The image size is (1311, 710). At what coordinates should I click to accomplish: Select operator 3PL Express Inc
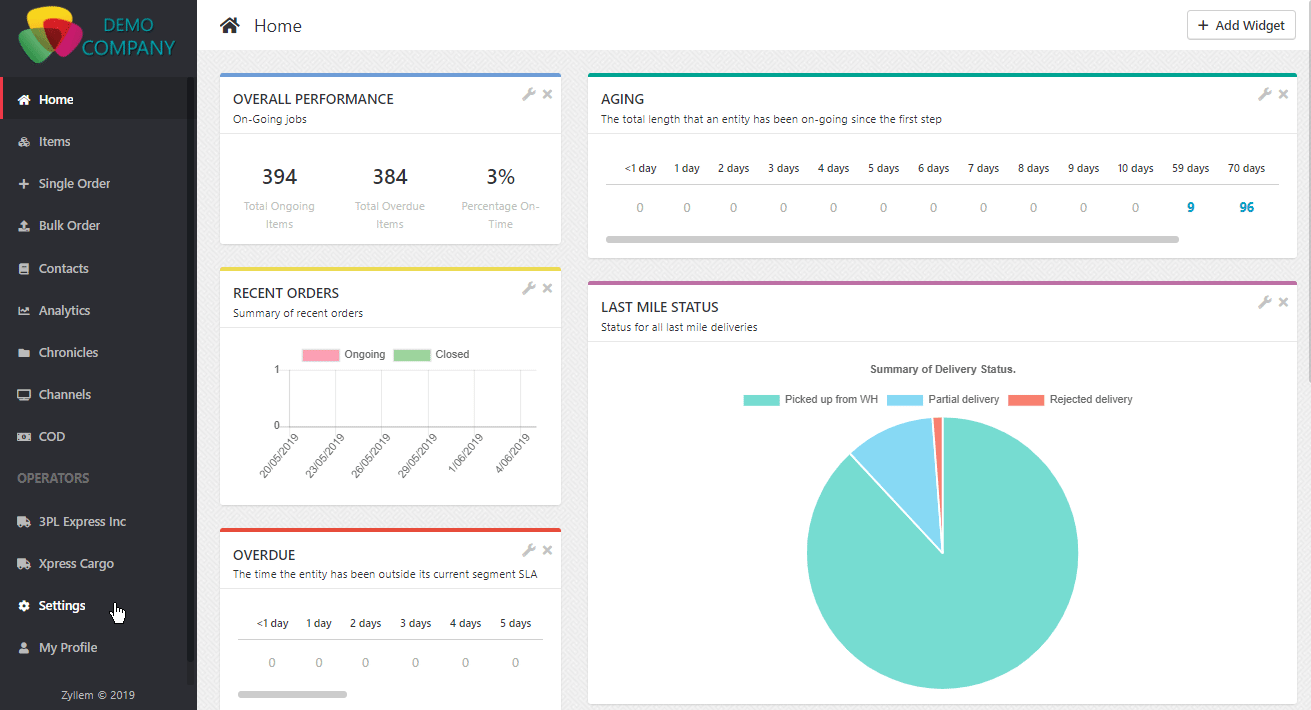pos(94,522)
